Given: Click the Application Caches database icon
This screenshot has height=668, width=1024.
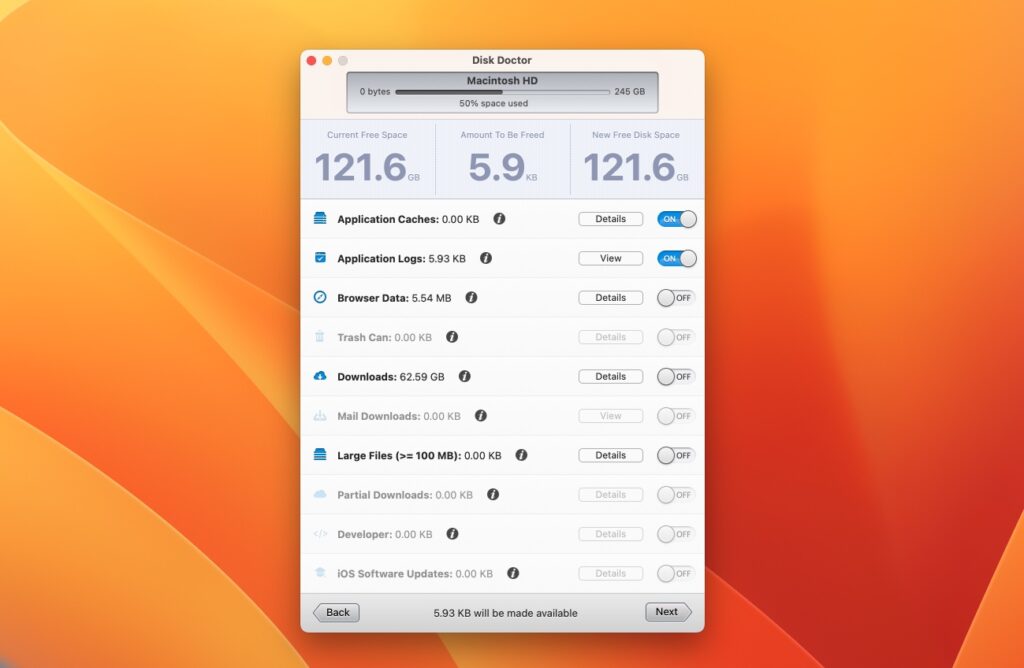Looking at the screenshot, I should (x=322, y=219).
